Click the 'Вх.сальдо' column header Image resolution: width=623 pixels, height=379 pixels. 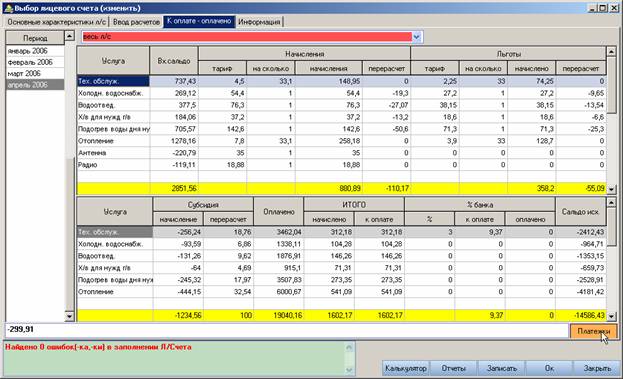174,61
